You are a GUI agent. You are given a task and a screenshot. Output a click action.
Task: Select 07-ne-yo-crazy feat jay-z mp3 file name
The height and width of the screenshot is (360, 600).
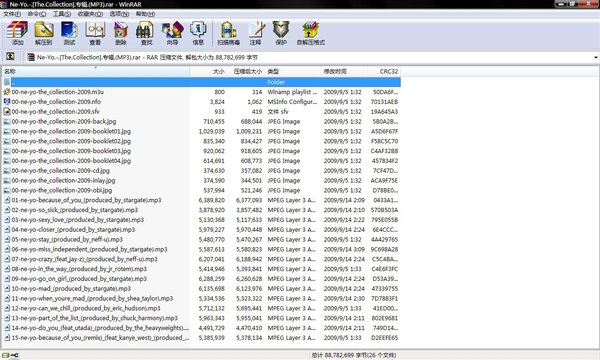coord(85,259)
